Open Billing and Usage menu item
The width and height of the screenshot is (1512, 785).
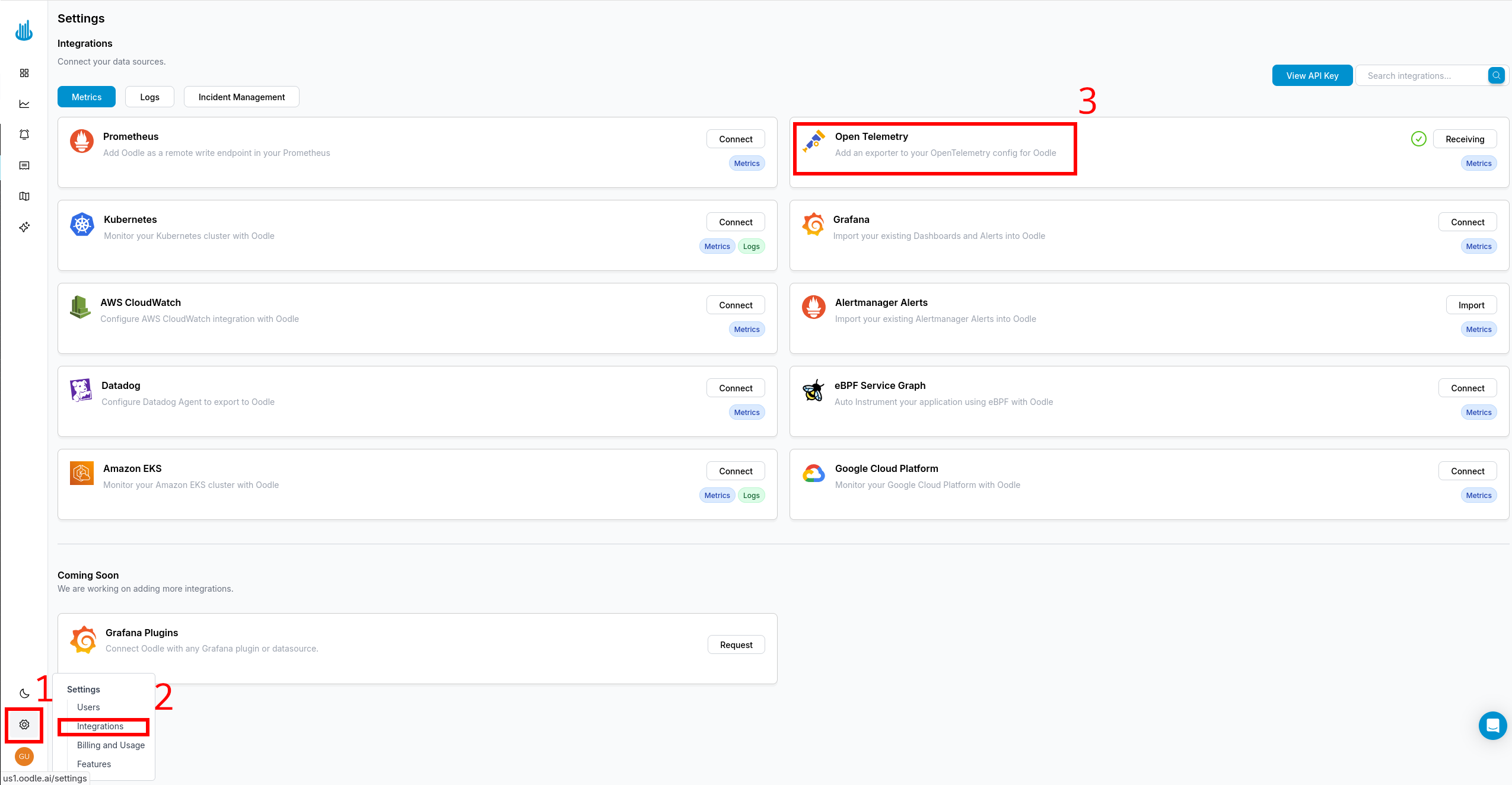click(111, 745)
